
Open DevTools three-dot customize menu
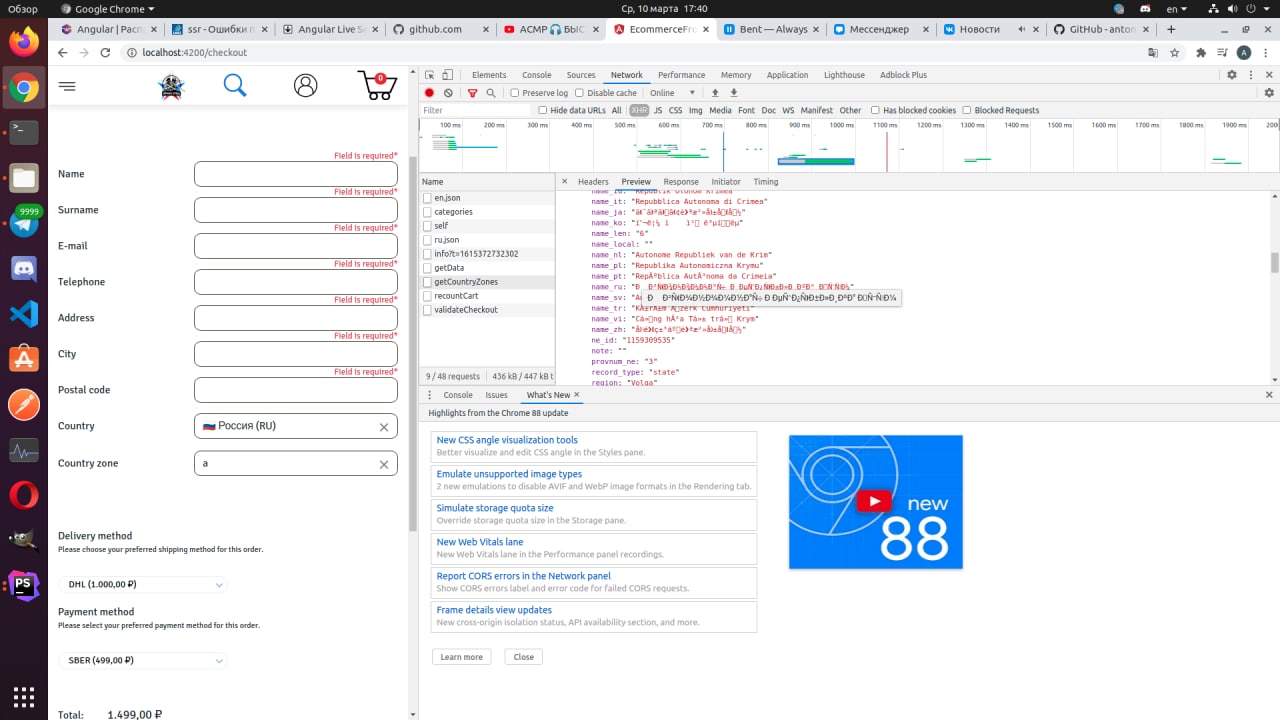pyautogui.click(x=1250, y=75)
